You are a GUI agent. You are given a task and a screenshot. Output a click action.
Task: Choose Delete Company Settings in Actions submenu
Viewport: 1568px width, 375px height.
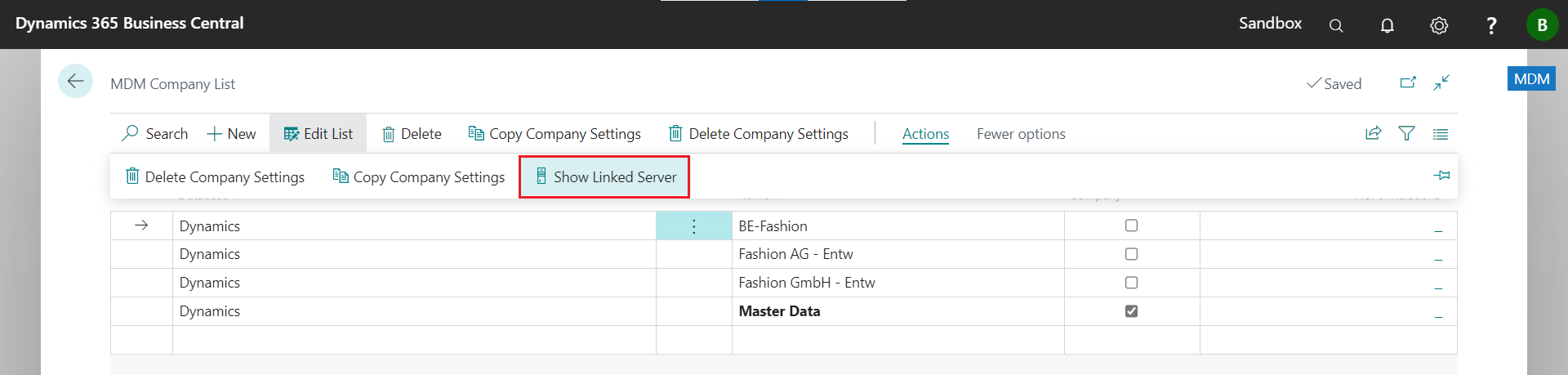(x=215, y=176)
